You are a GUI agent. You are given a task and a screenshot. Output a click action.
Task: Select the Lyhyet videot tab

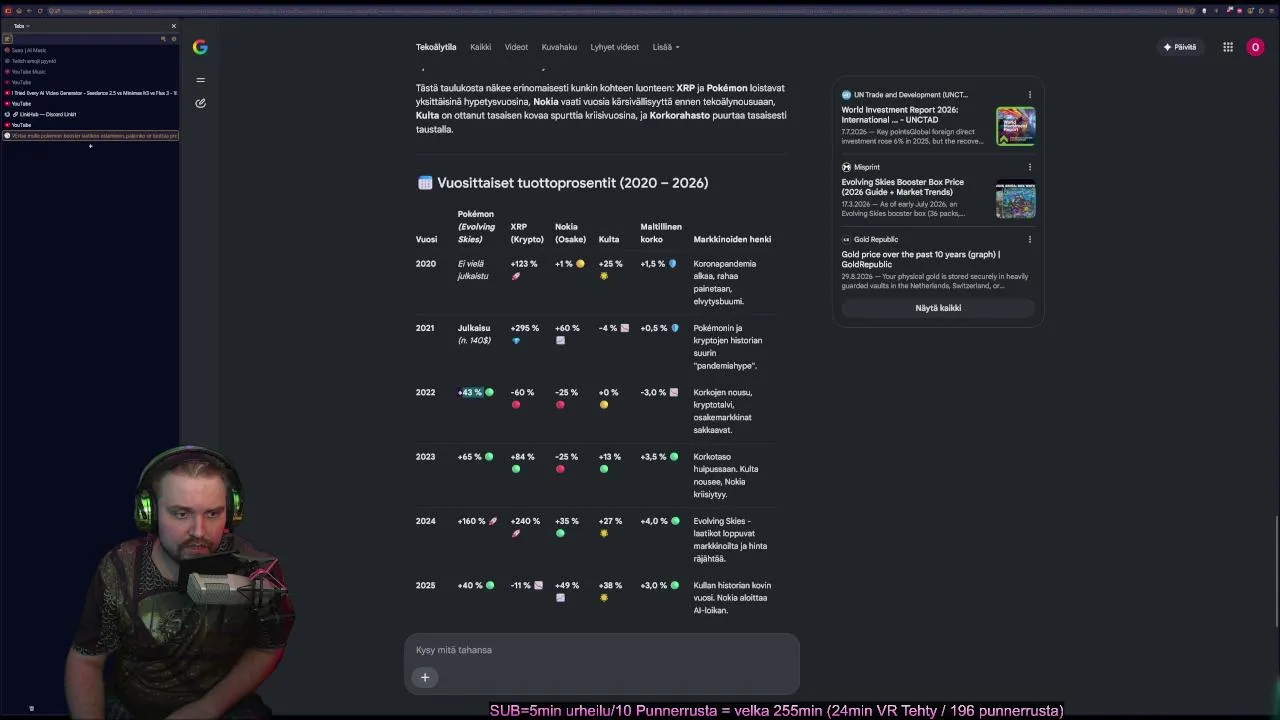(x=614, y=47)
